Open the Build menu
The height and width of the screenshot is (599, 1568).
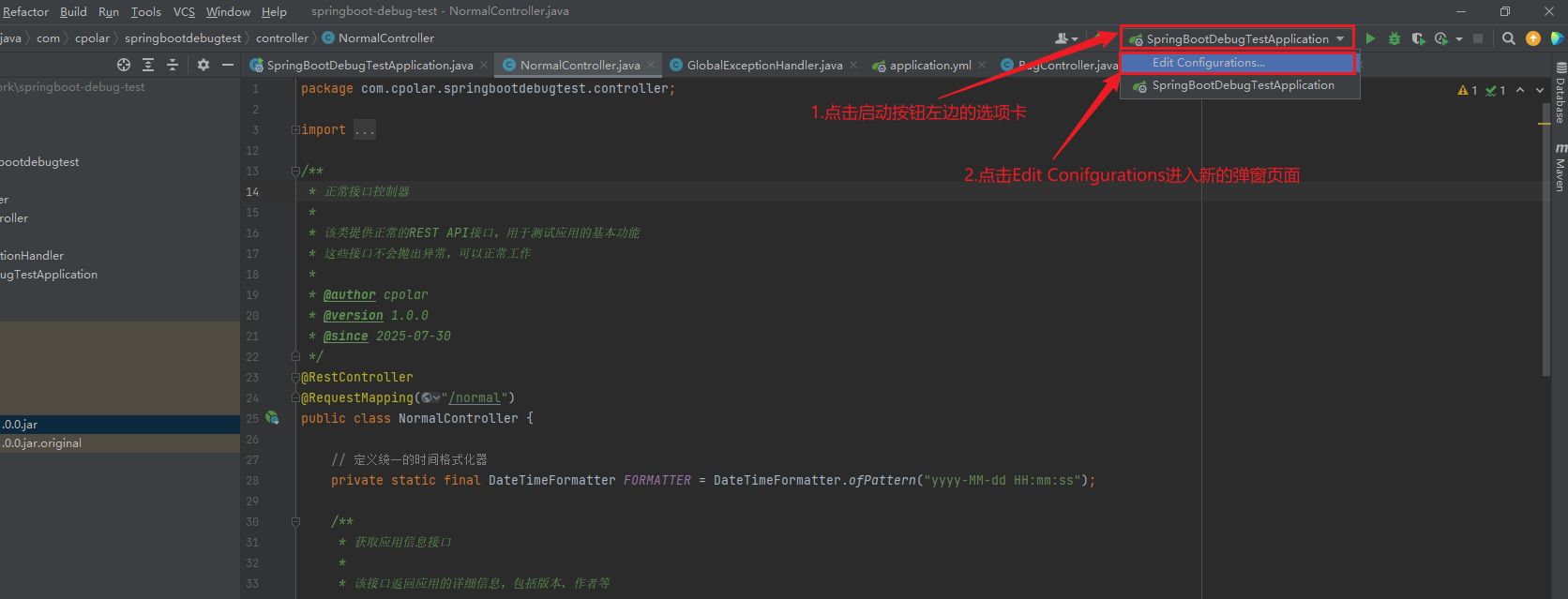pyautogui.click(x=73, y=11)
